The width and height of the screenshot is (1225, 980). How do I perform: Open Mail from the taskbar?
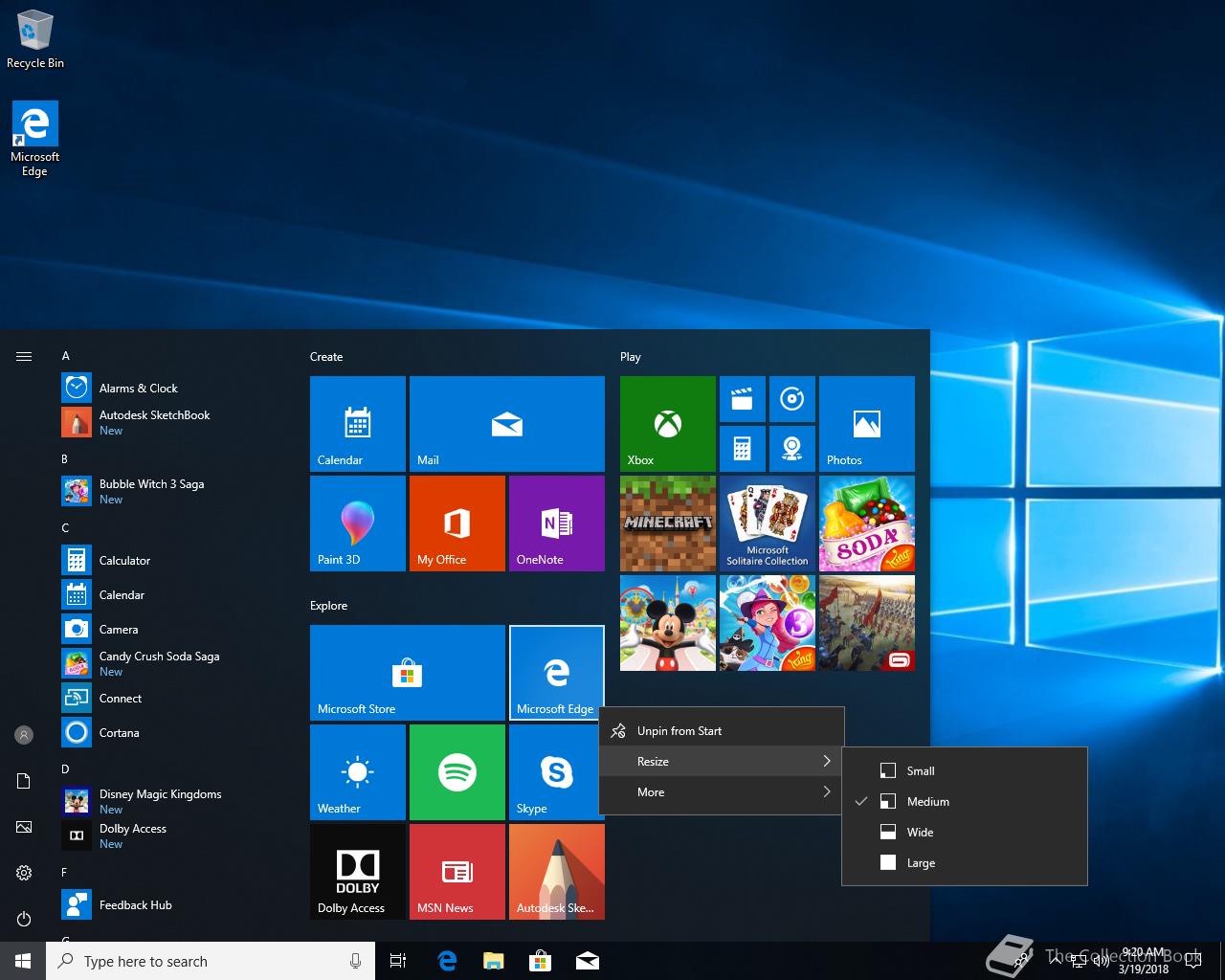588,961
